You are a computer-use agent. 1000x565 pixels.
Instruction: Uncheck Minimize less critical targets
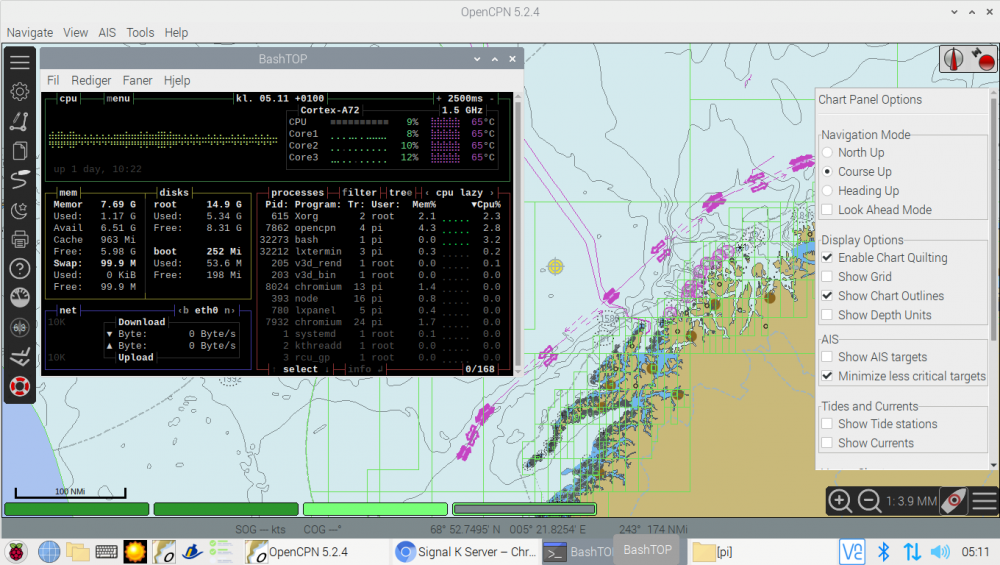[x=904, y=376]
